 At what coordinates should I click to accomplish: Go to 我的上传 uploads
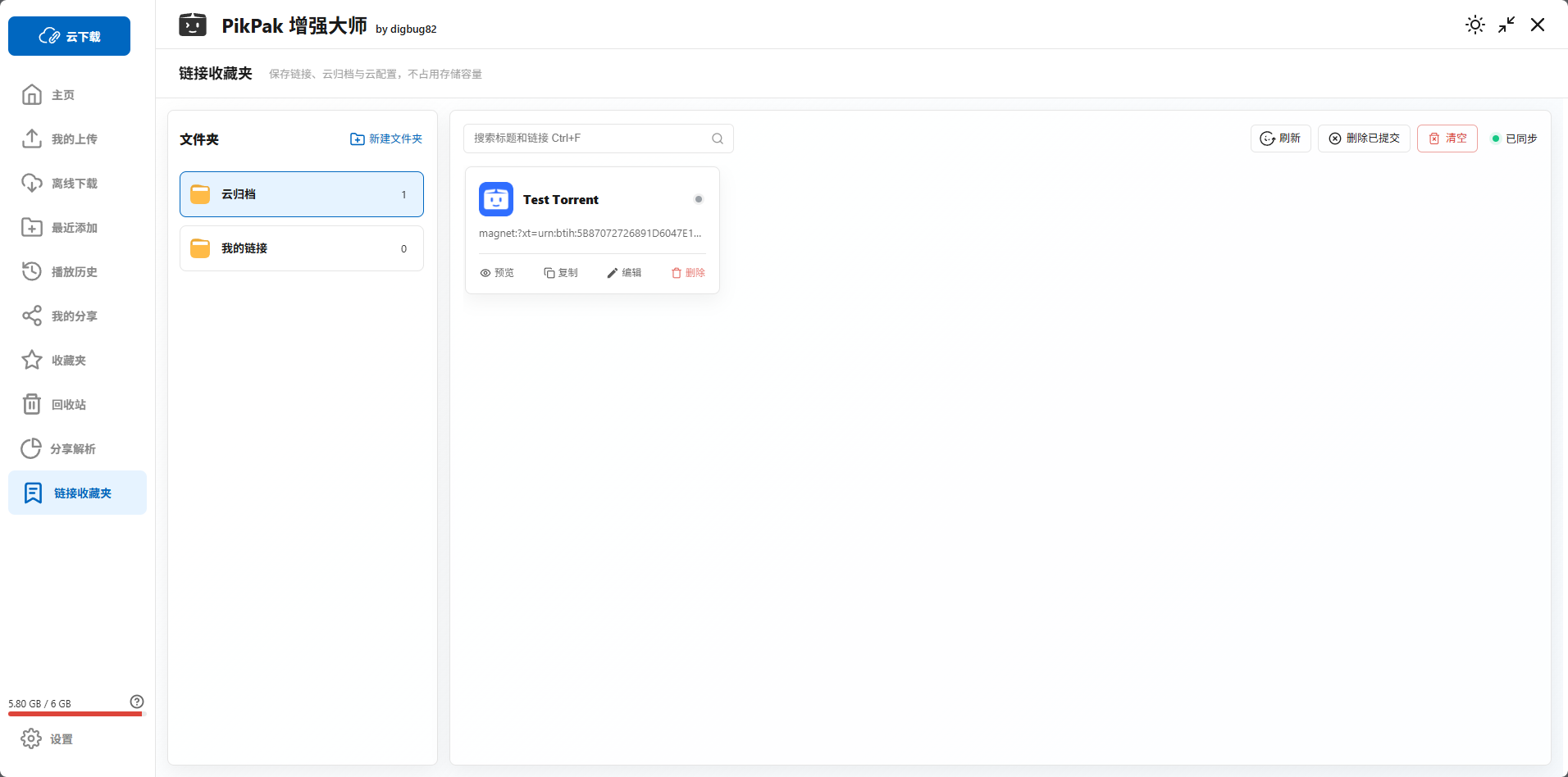[x=77, y=139]
